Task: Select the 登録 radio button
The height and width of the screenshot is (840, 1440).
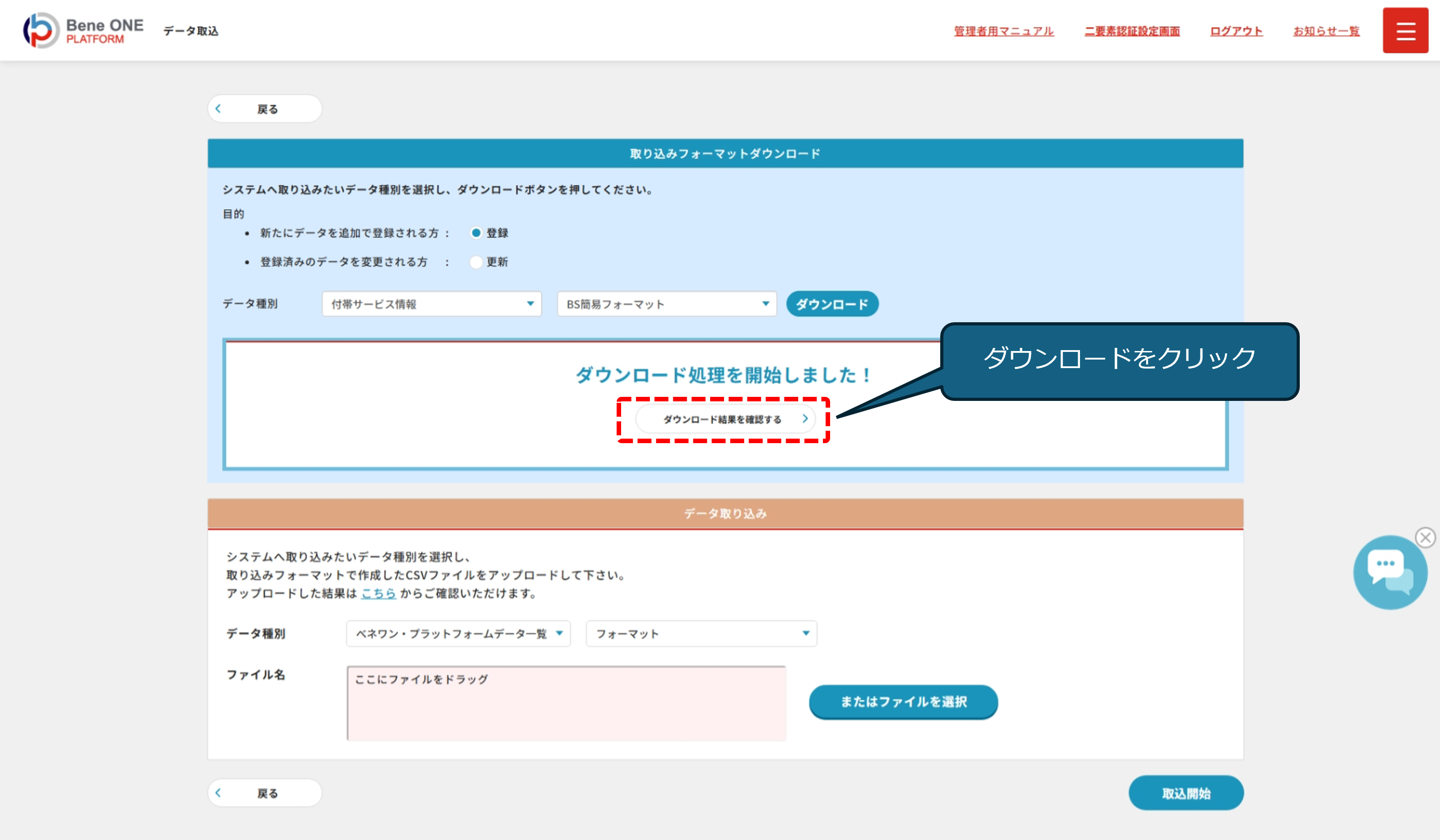Action: pos(476,232)
